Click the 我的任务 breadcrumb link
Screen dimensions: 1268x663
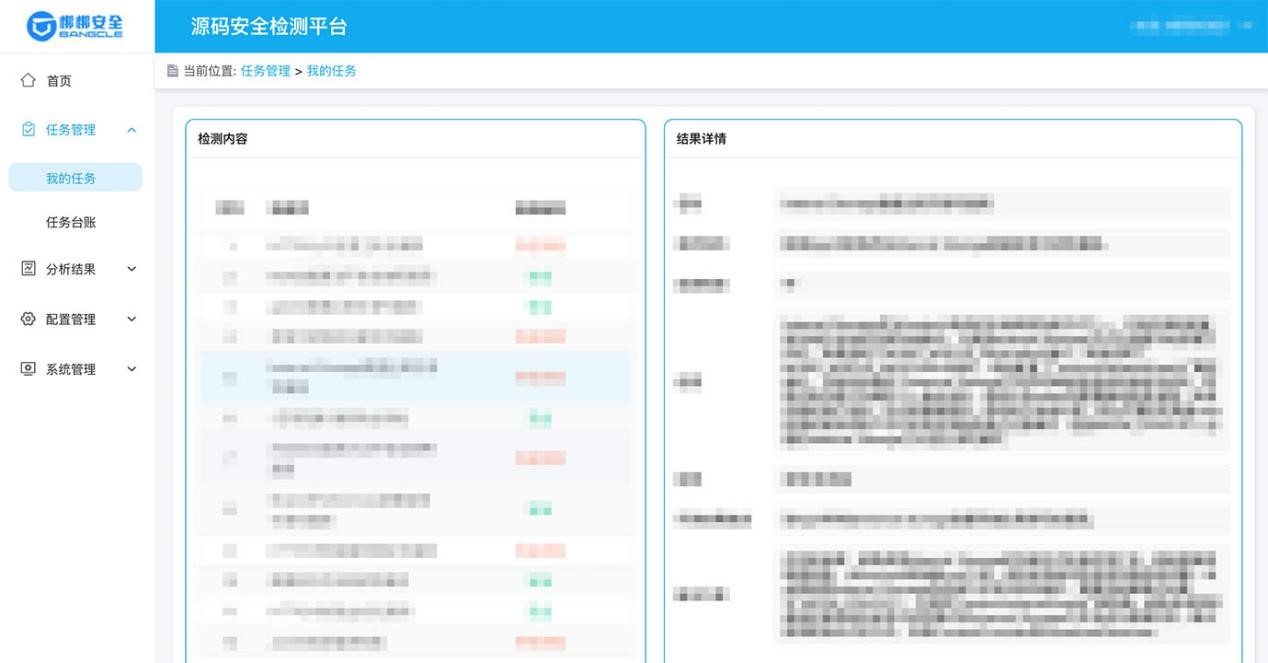click(x=331, y=71)
